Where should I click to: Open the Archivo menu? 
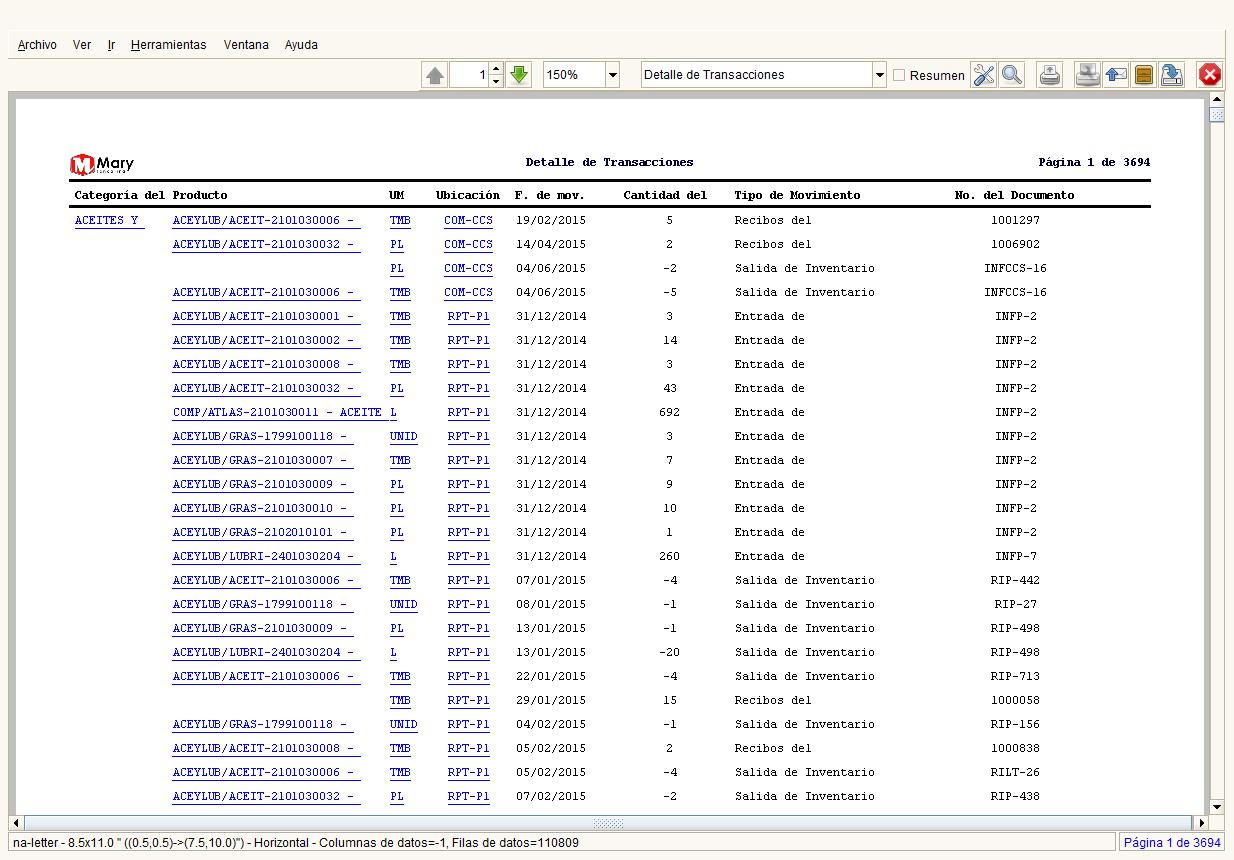(37, 45)
